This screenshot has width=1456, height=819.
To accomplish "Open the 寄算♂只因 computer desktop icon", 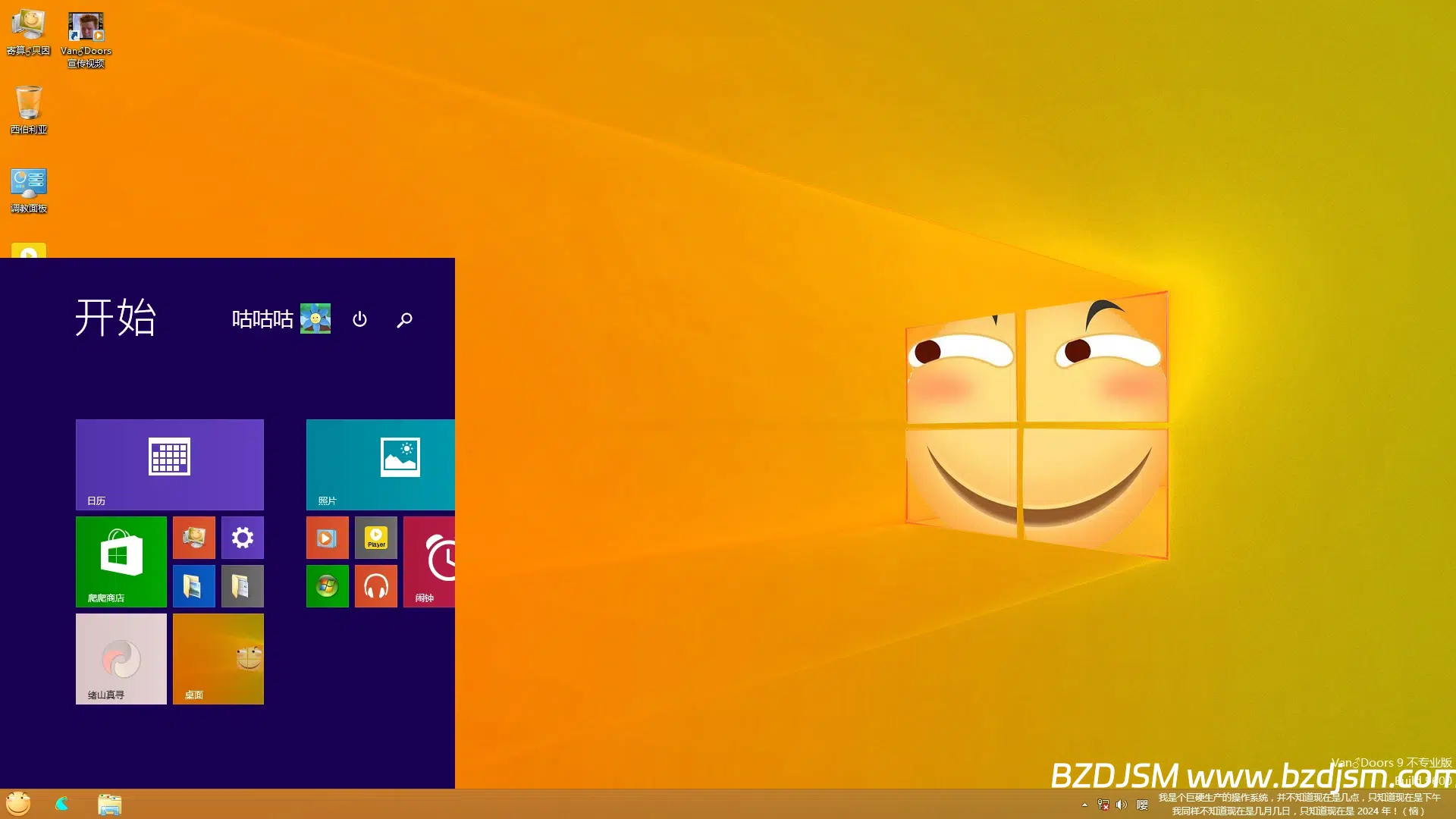I will 29,33.
